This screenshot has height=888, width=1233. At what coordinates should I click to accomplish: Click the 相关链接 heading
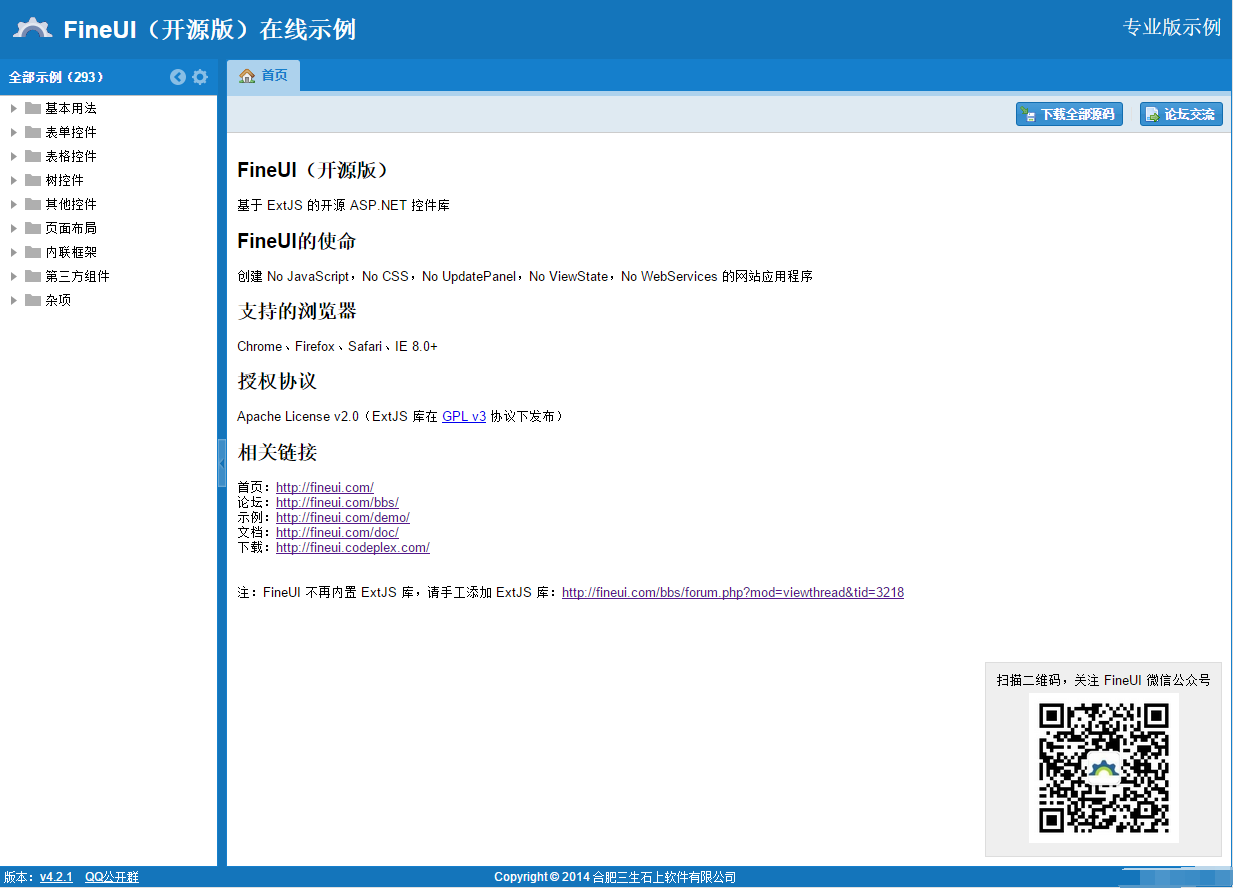coord(277,452)
